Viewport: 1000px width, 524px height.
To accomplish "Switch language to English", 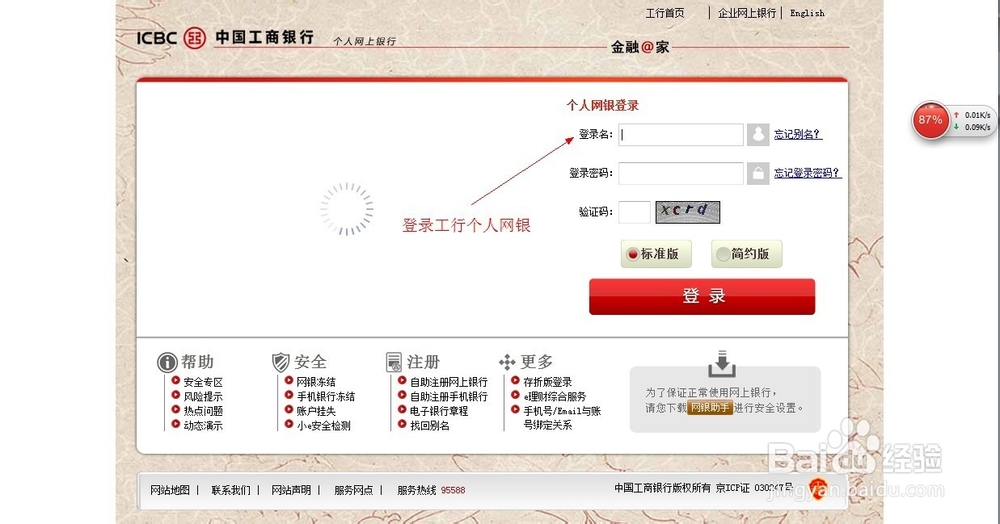I will (x=807, y=13).
